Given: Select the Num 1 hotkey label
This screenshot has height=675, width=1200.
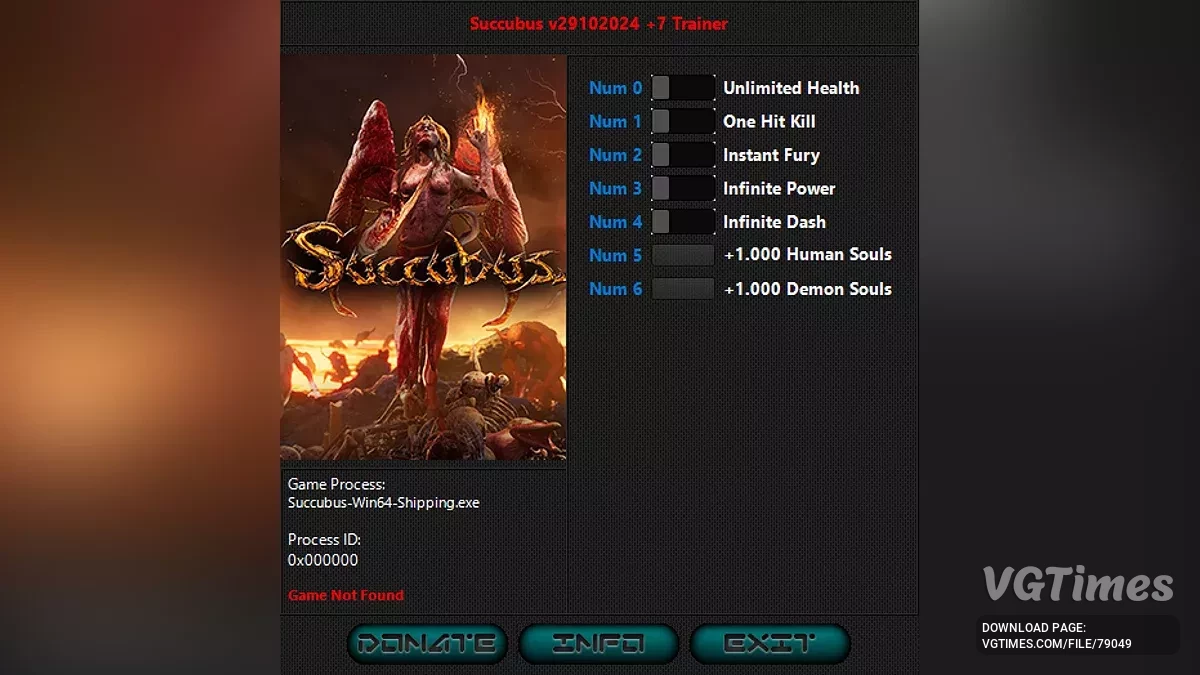Looking at the screenshot, I should [x=615, y=121].
